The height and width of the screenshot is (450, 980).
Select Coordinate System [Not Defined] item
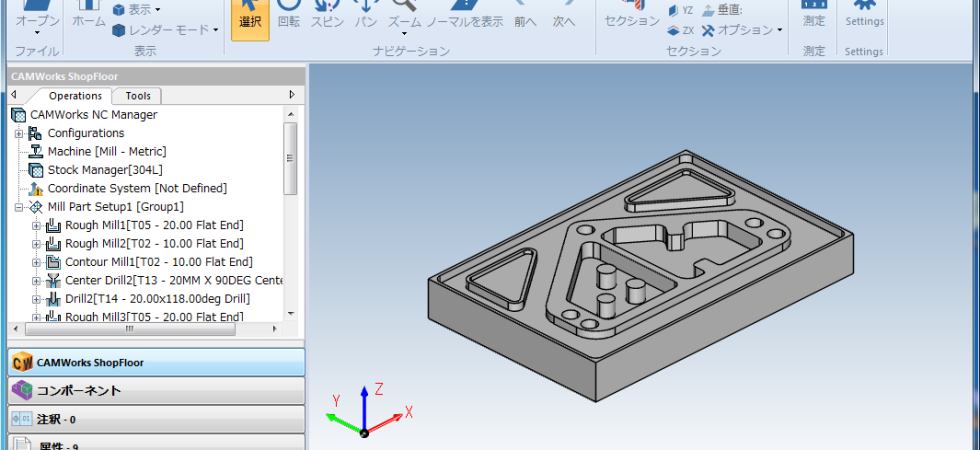coord(128,188)
